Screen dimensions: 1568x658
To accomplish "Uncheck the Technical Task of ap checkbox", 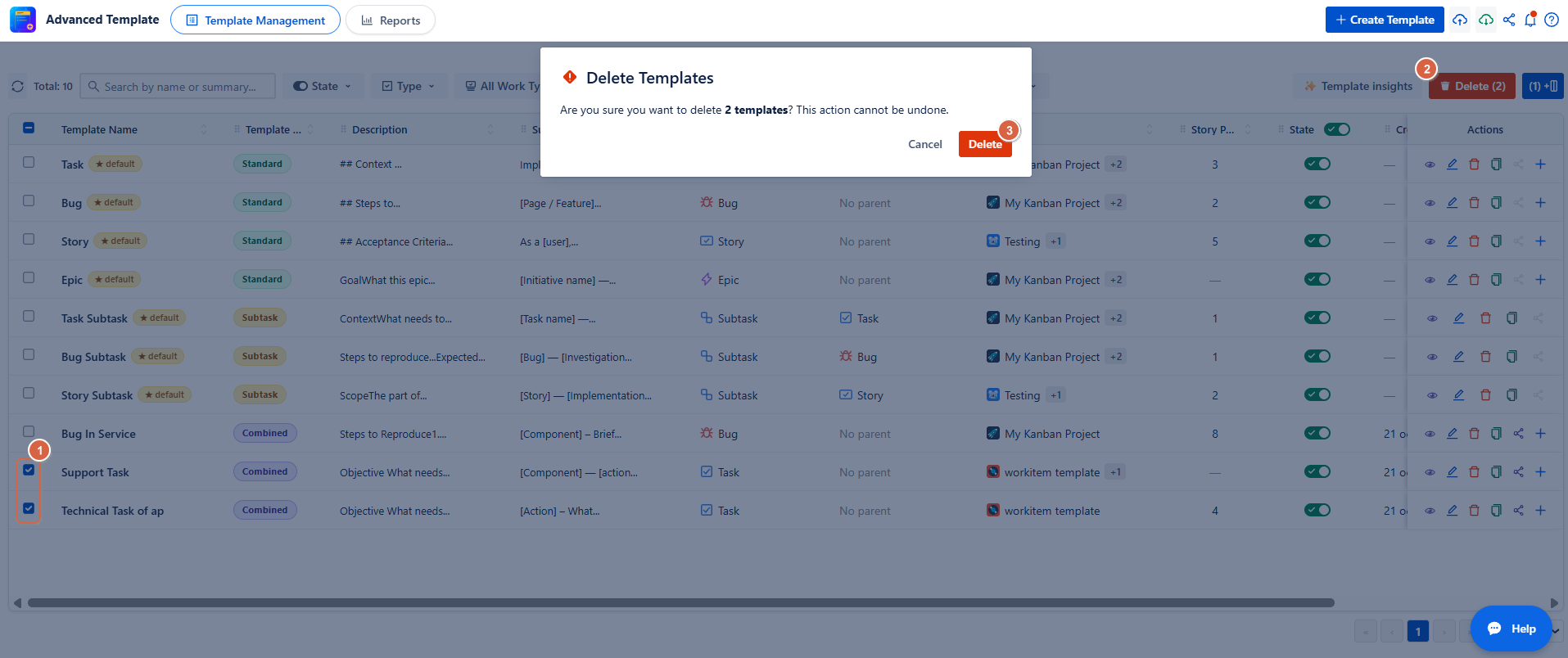I will point(29,508).
